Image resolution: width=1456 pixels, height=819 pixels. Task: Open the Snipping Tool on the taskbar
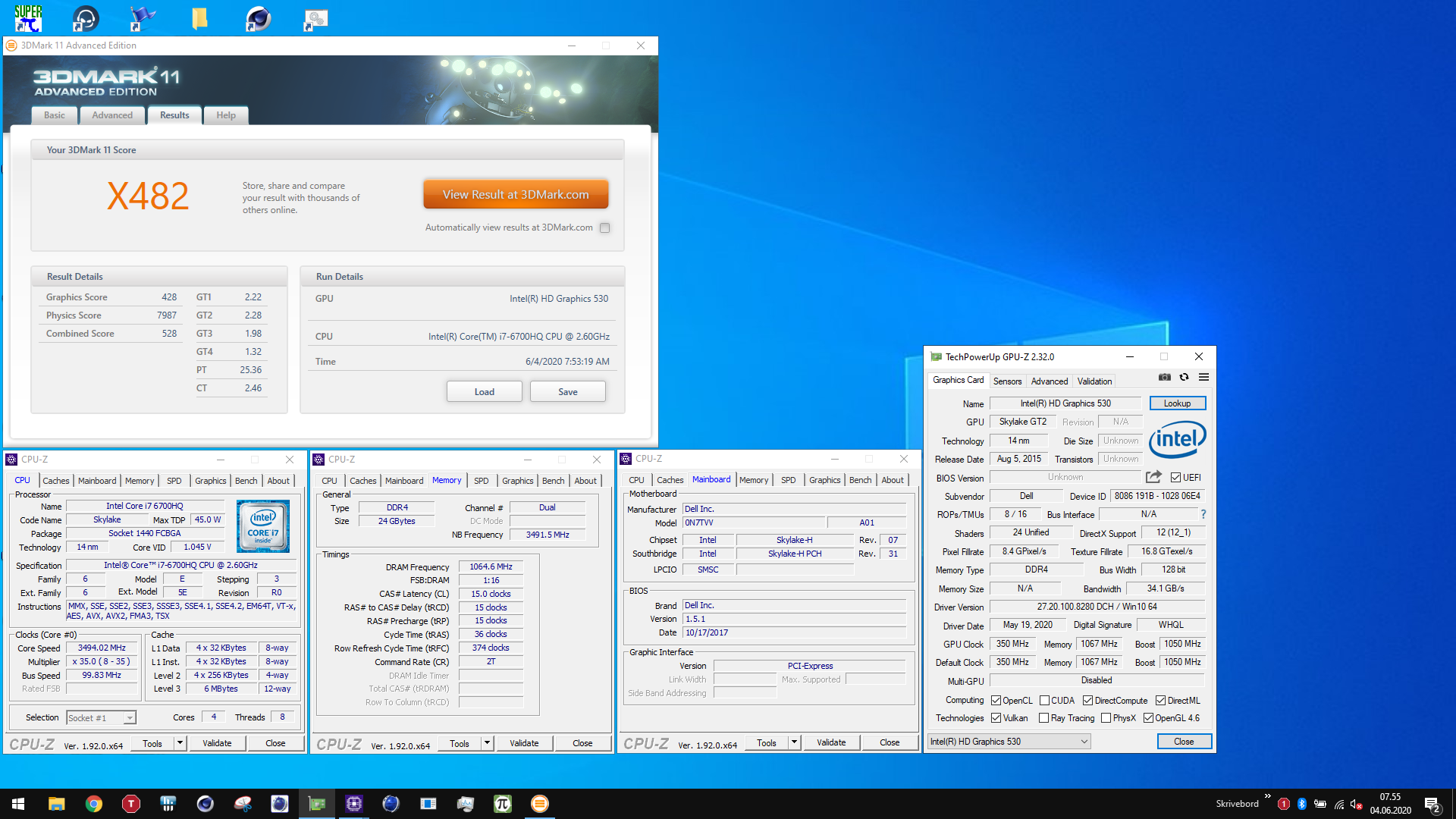243,804
